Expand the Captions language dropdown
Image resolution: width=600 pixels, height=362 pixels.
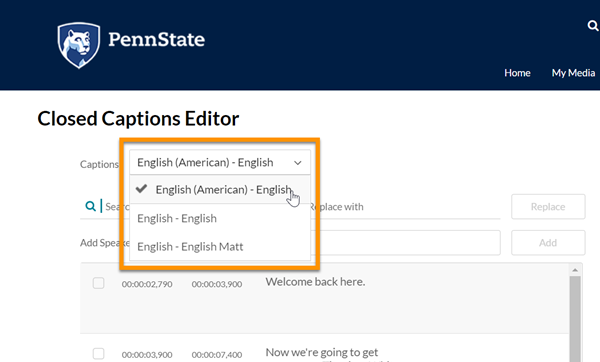(x=220, y=162)
